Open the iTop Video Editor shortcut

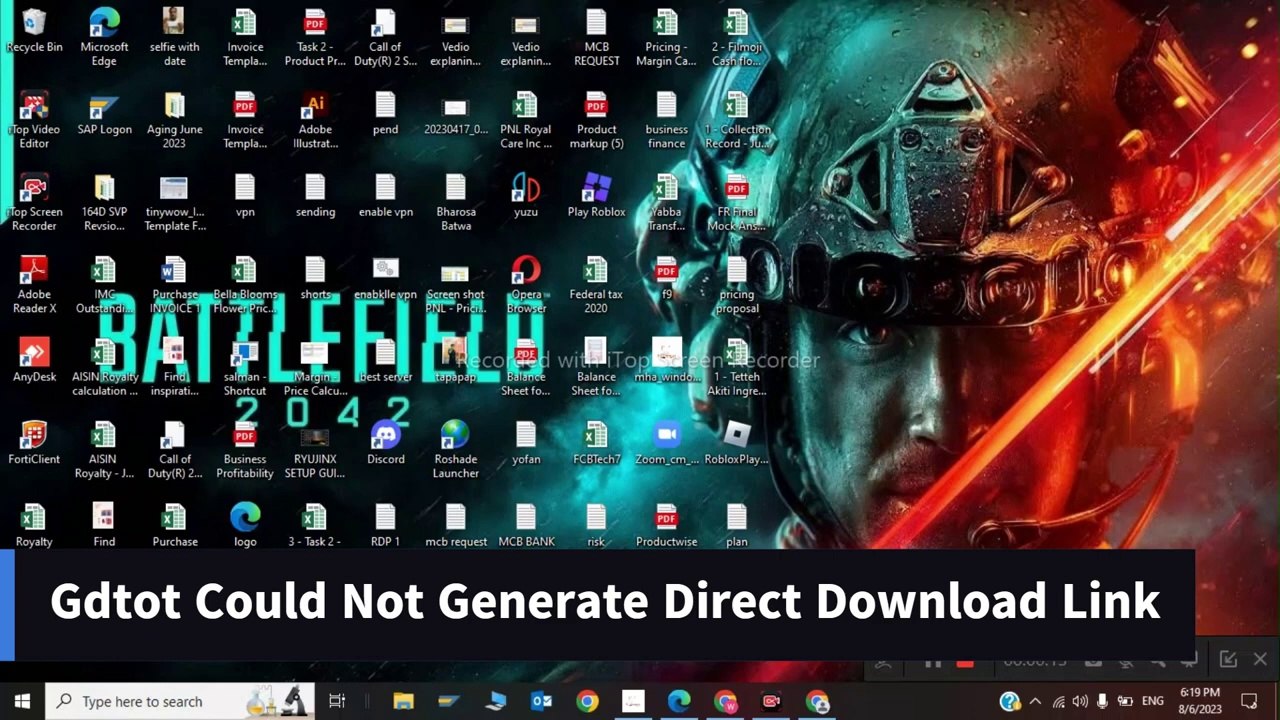(x=34, y=120)
